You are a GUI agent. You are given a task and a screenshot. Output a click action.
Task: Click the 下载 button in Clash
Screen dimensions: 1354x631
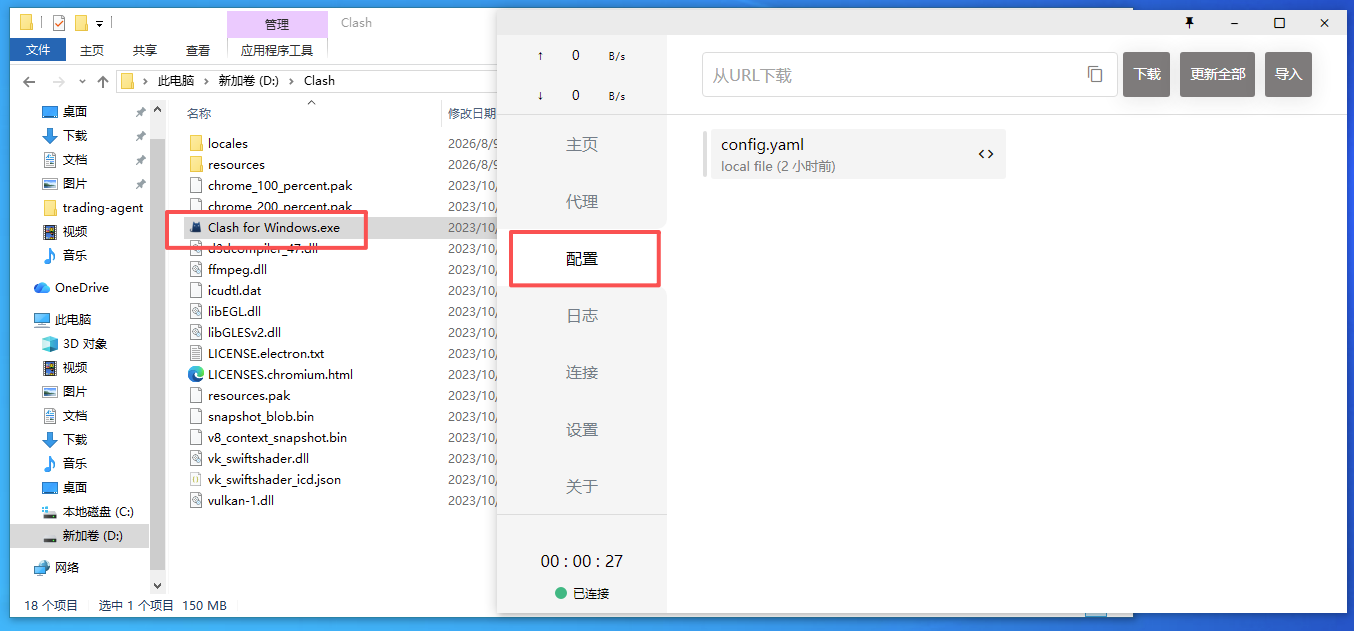[x=1147, y=75]
